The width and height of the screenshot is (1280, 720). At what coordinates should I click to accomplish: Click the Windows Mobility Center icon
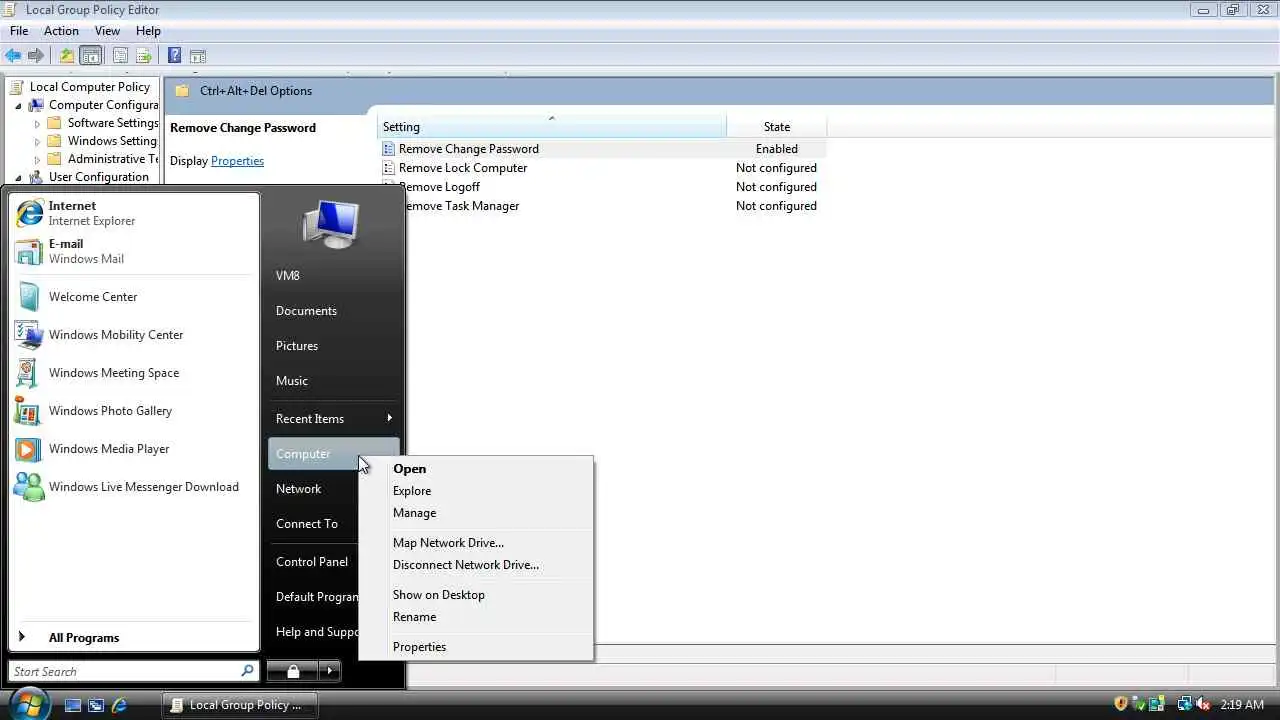click(29, 335)
